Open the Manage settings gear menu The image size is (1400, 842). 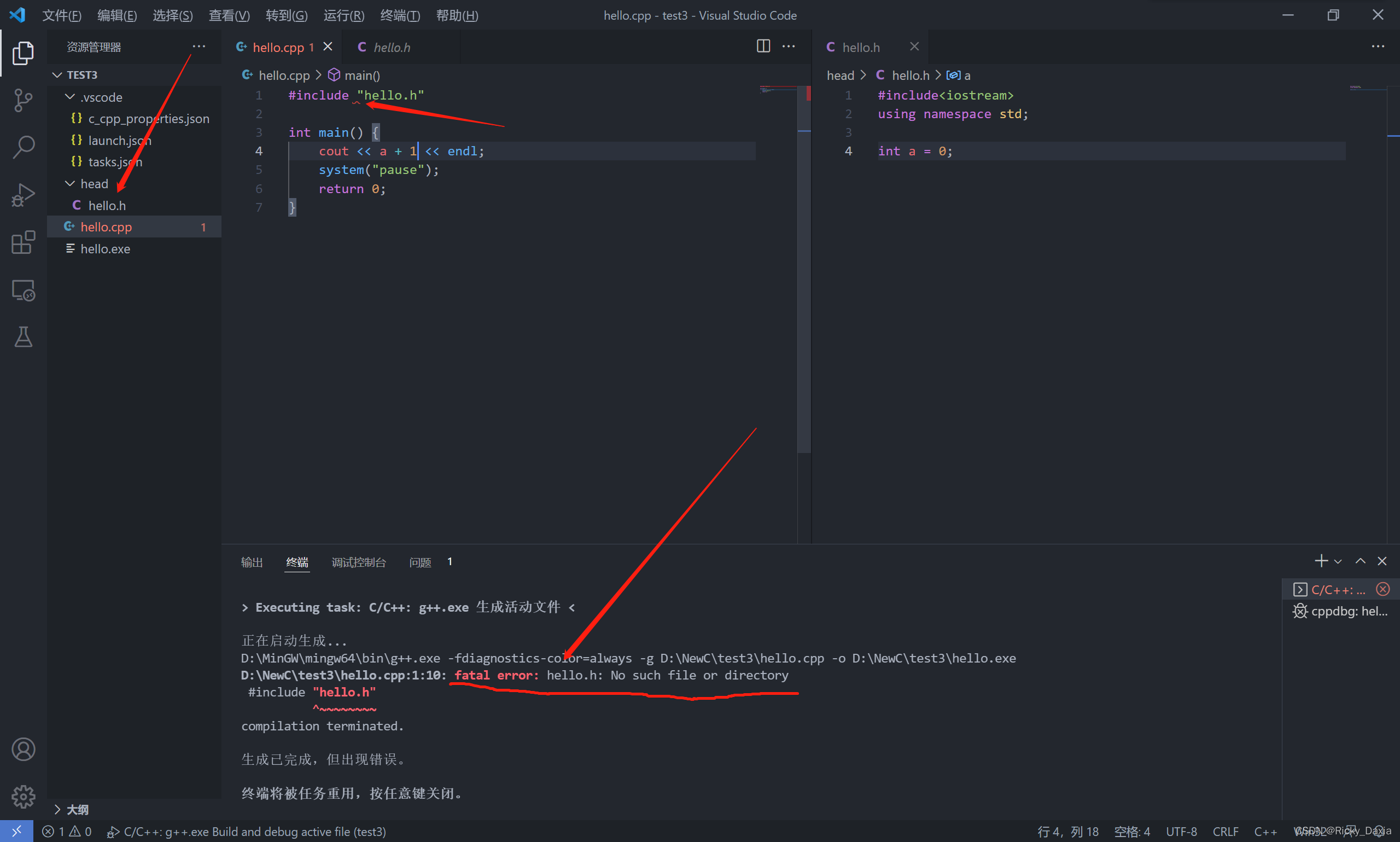pyautogui.click(x=22, y=797)
